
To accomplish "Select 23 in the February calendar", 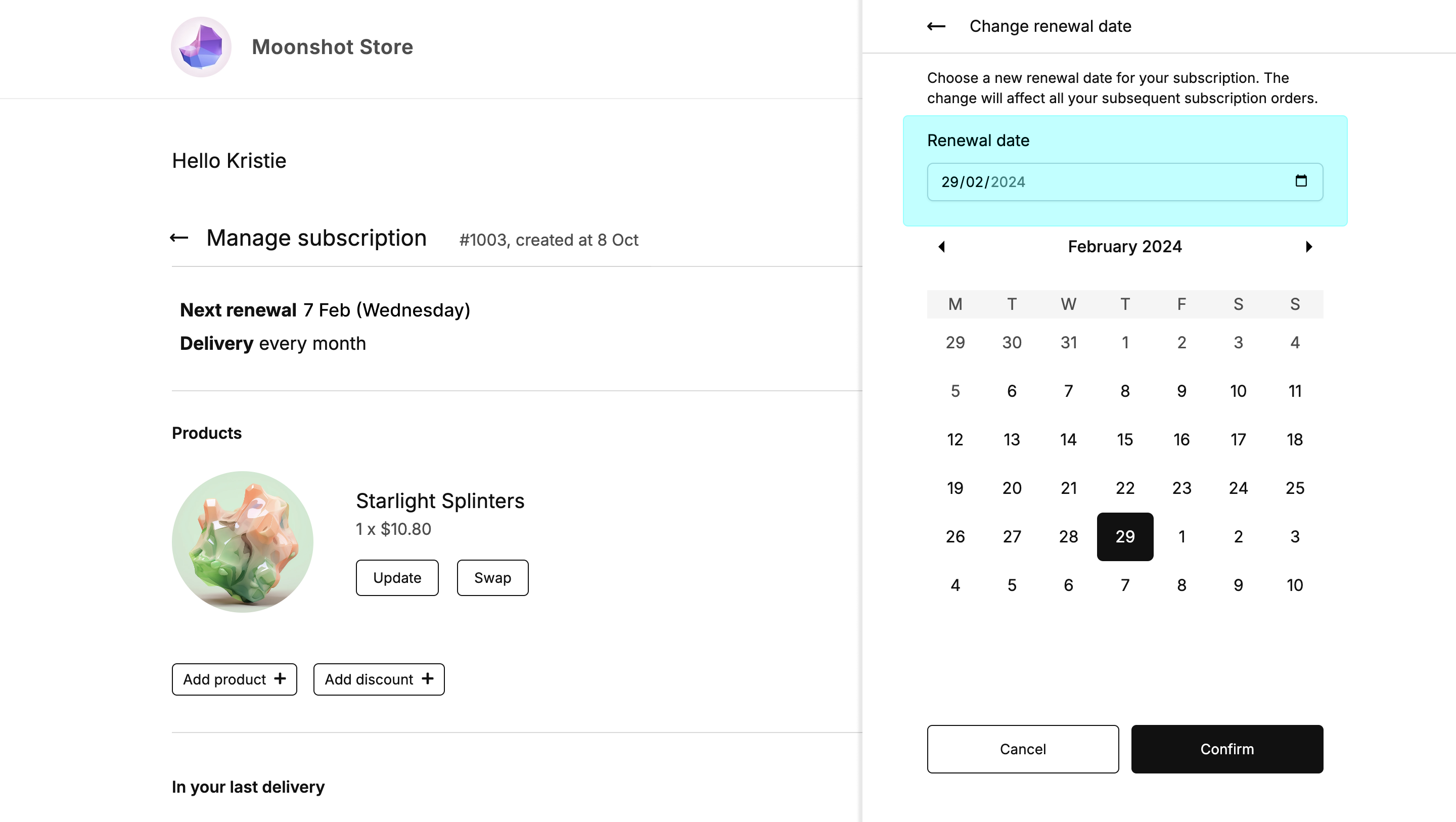I will (1181, 488).
